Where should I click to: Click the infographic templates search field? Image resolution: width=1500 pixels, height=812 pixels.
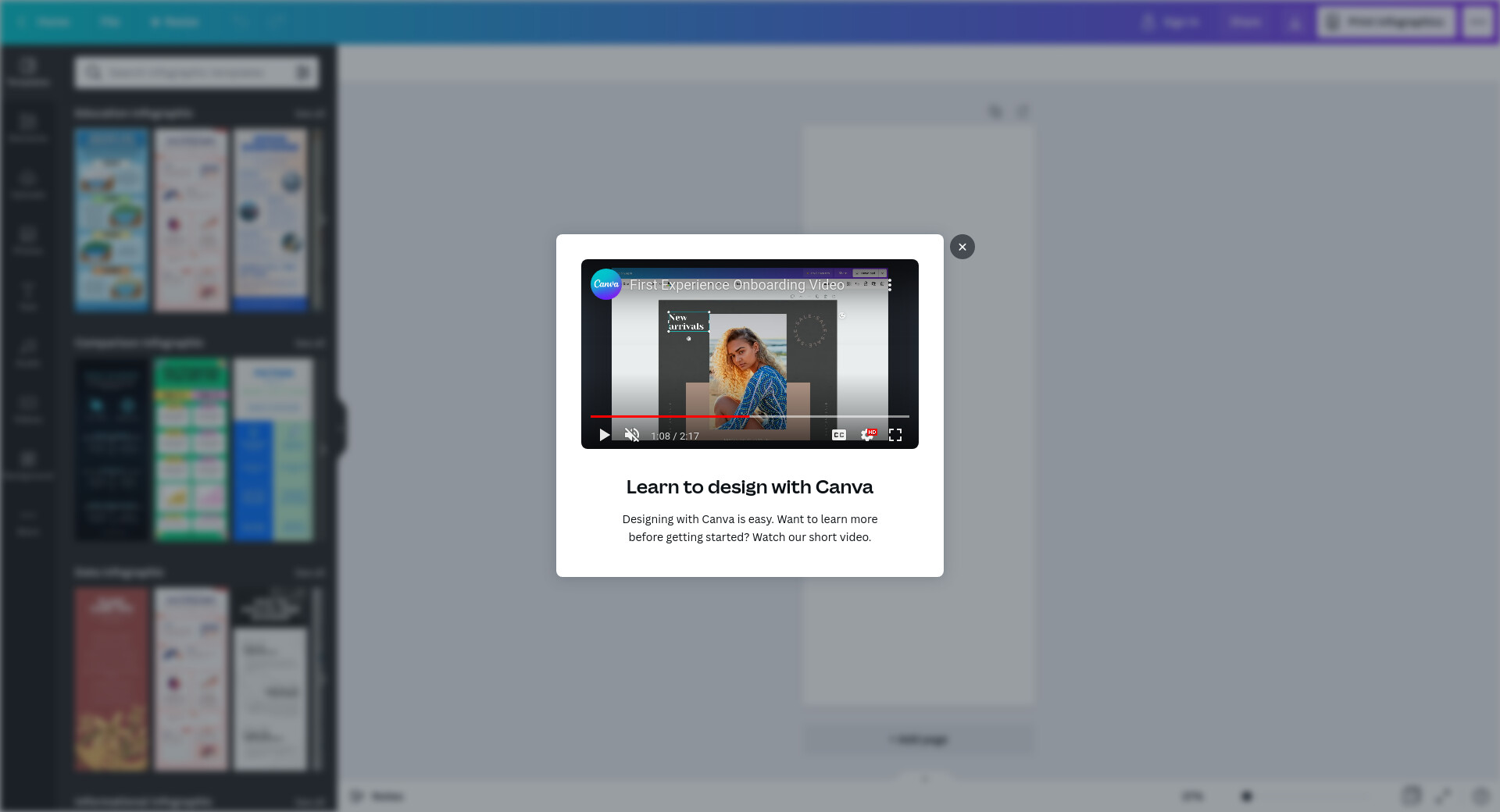tap(187, 73)
